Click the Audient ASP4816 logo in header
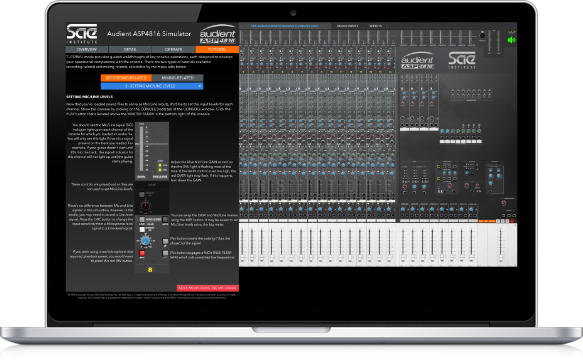Image resolution: width=583 pixels, height=361 pixels. click(x=218, y=35)
